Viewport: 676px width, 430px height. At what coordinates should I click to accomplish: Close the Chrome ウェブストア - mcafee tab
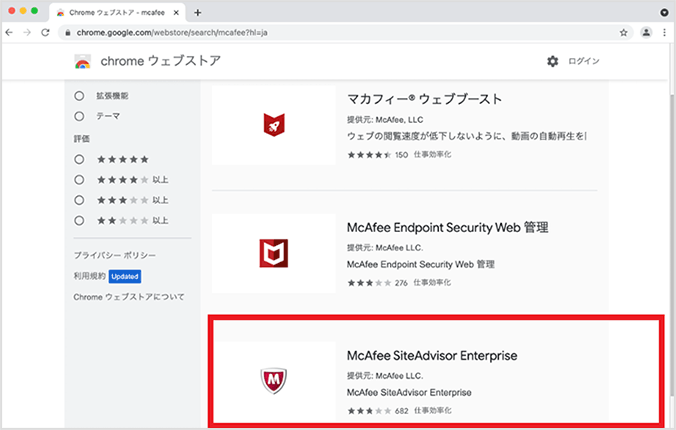tap(176, 13)
